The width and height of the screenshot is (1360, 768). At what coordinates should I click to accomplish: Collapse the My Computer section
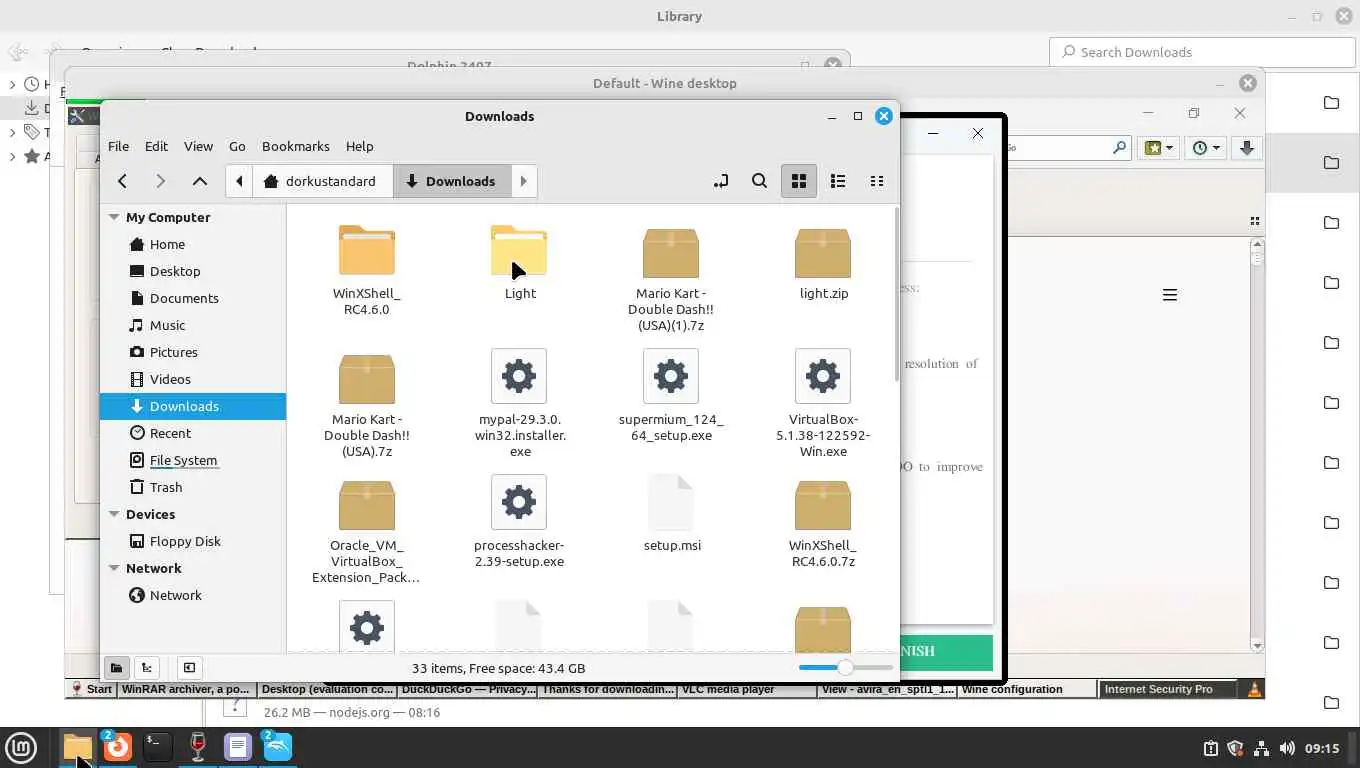(114, 217)
